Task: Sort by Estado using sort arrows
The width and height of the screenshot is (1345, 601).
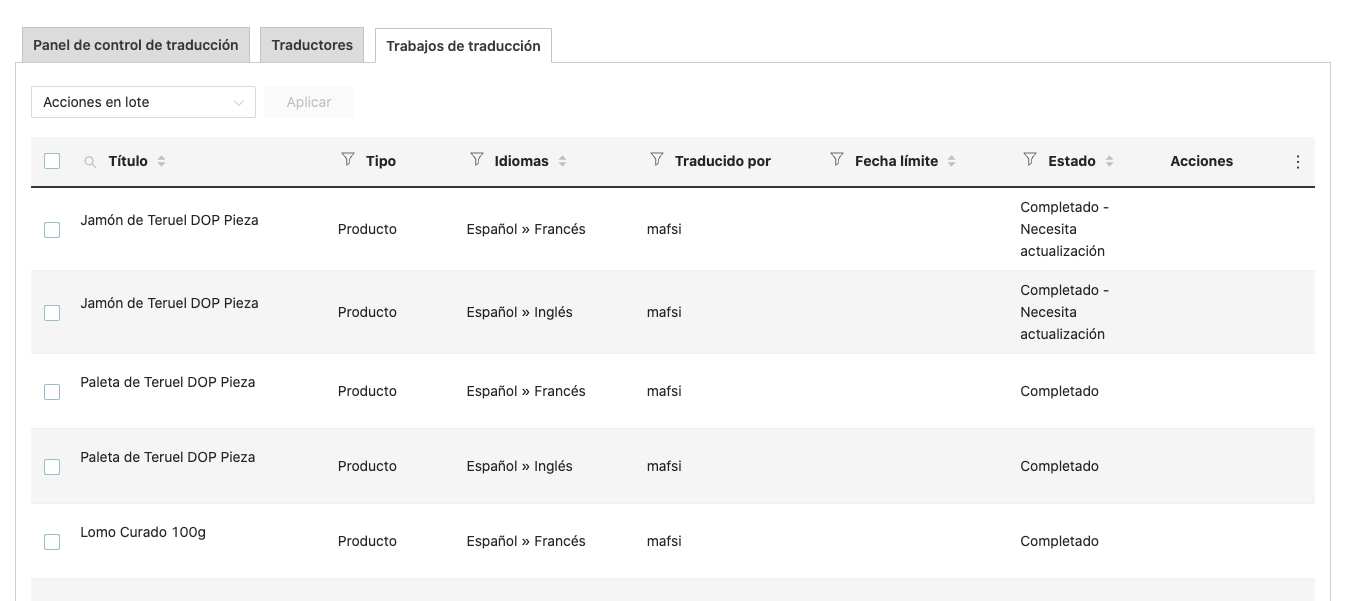Action: click(x=1110, y=161)
